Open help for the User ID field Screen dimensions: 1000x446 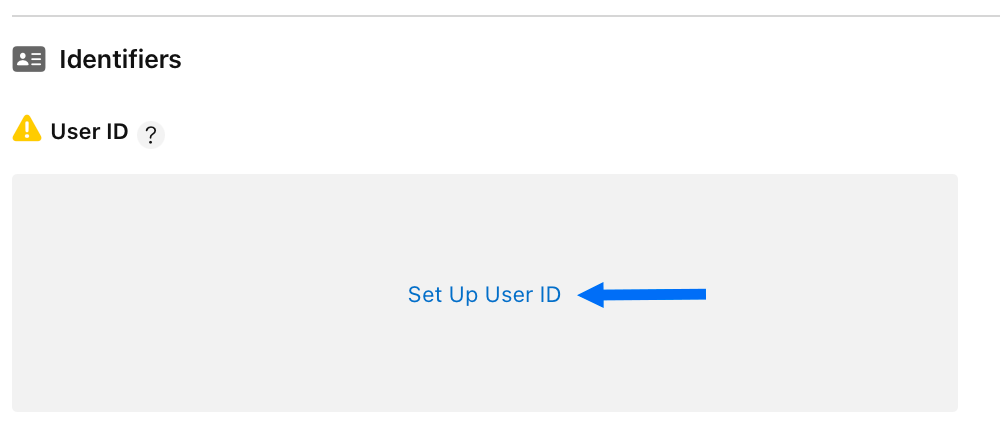coord(151,135)
